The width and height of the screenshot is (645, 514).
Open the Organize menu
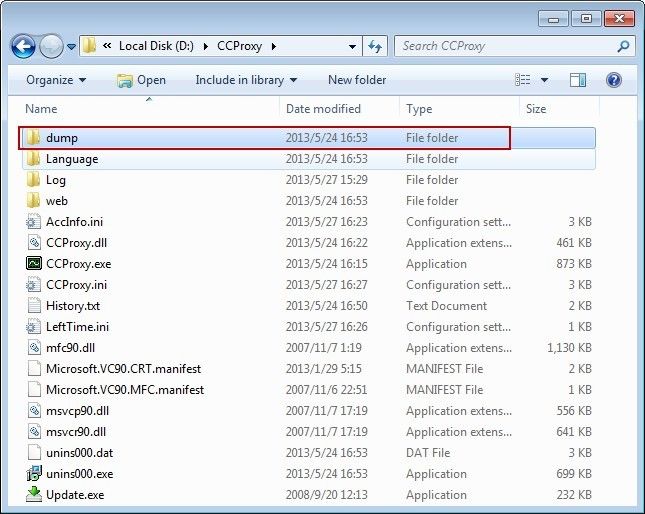point(56,80)
